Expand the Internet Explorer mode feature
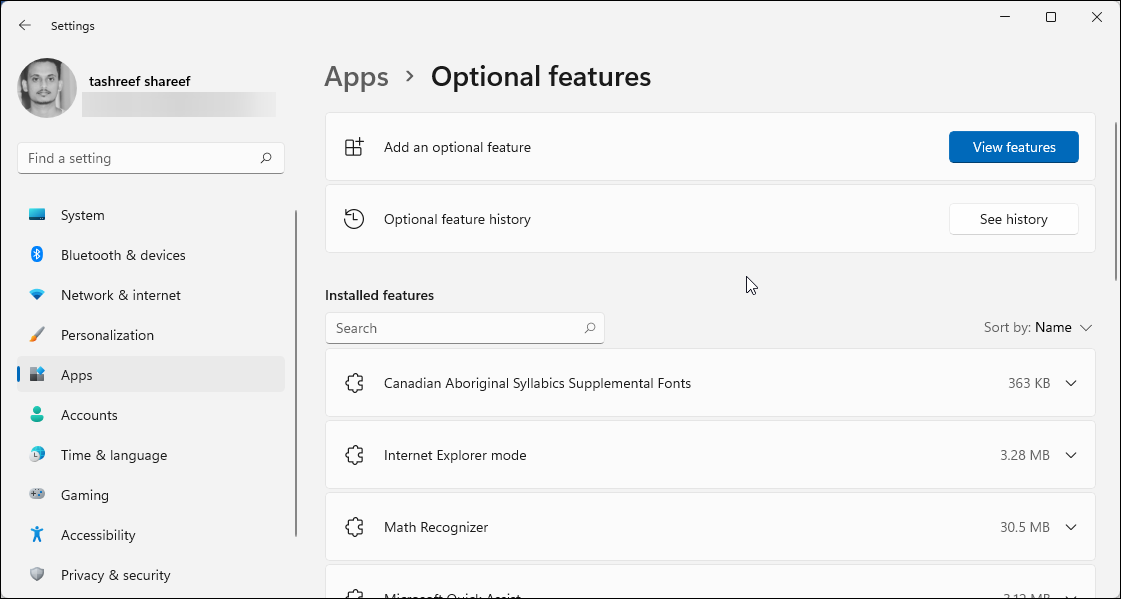This screenshot has height=599, width=1121. tap(1071, 455)
